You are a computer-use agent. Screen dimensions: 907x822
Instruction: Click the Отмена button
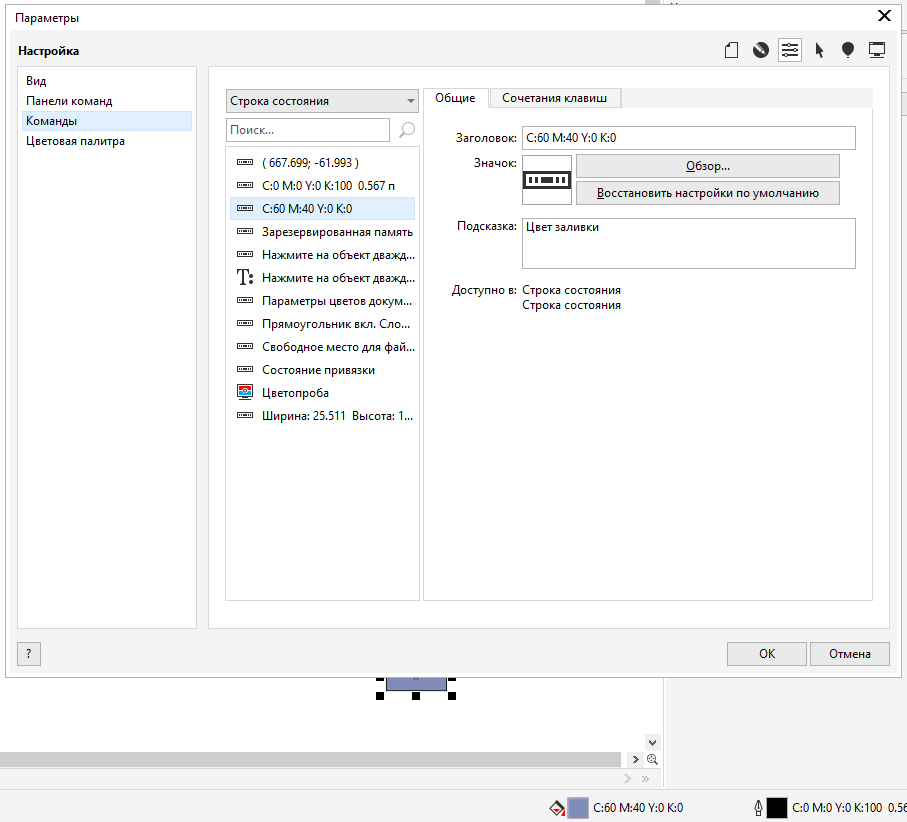click(x=849, y=654)
